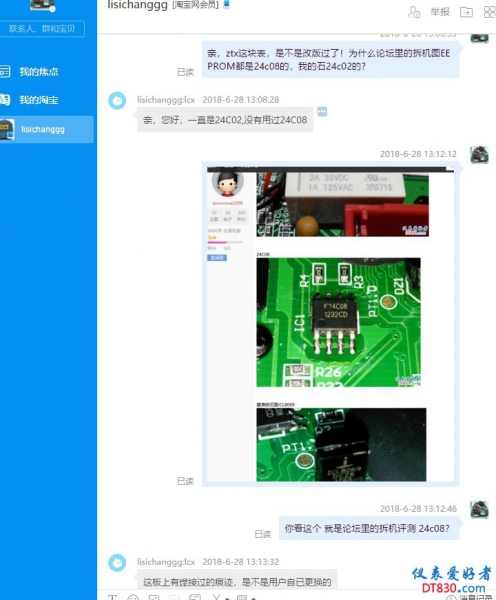The height and width of the screenshot is (600, 496).
Task: Click the 已读 status beside the image message
Action: click(x=185, y=481)
